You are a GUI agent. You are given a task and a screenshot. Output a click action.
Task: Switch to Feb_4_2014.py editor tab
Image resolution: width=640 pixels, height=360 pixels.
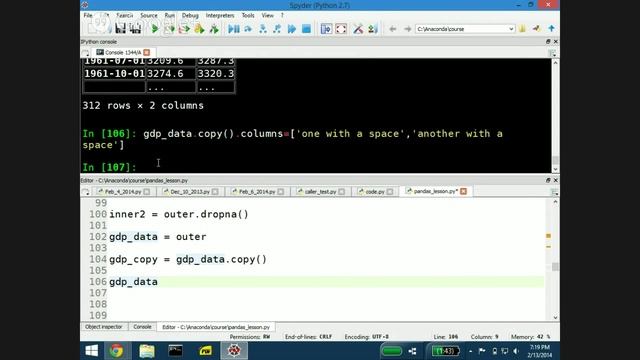123,191
